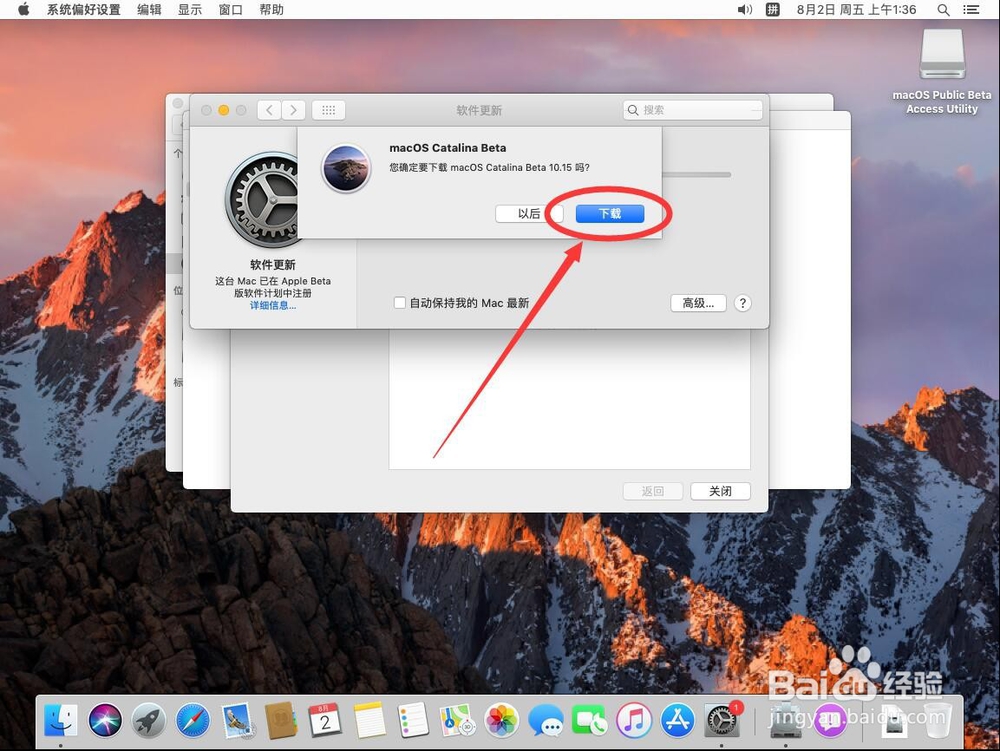The image size is (1000, 751).
Task: Go back with the toolbar back arrow
Action: tap(269, 110)
